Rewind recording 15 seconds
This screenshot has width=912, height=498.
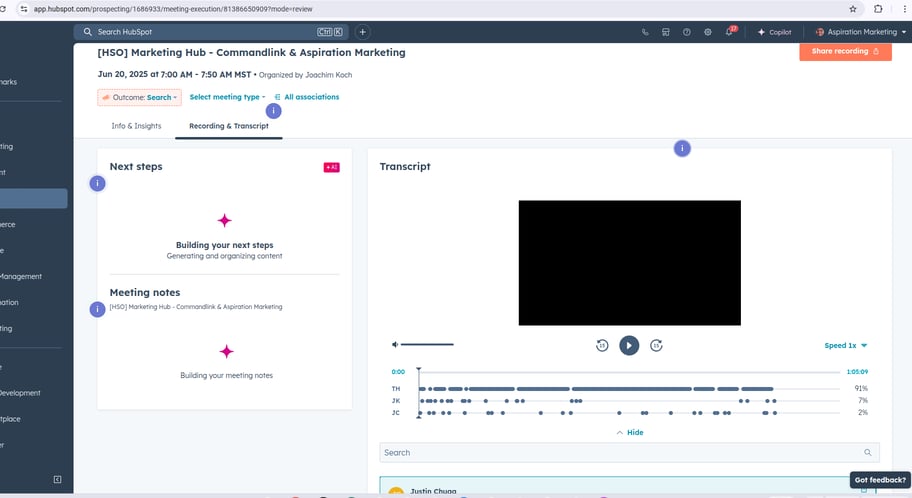[x=602, y=345]
